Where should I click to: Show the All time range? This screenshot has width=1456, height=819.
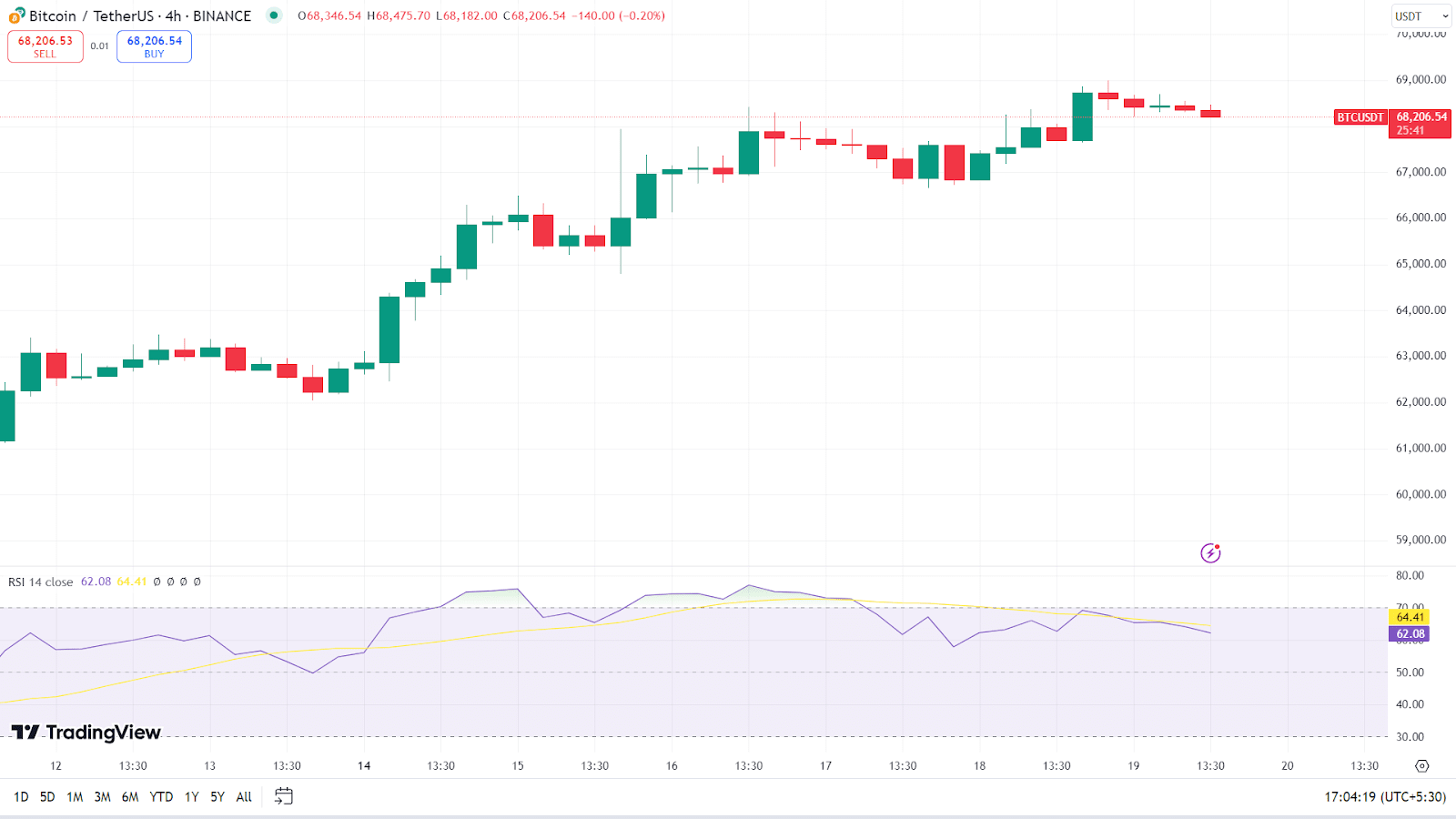[244, 796]
